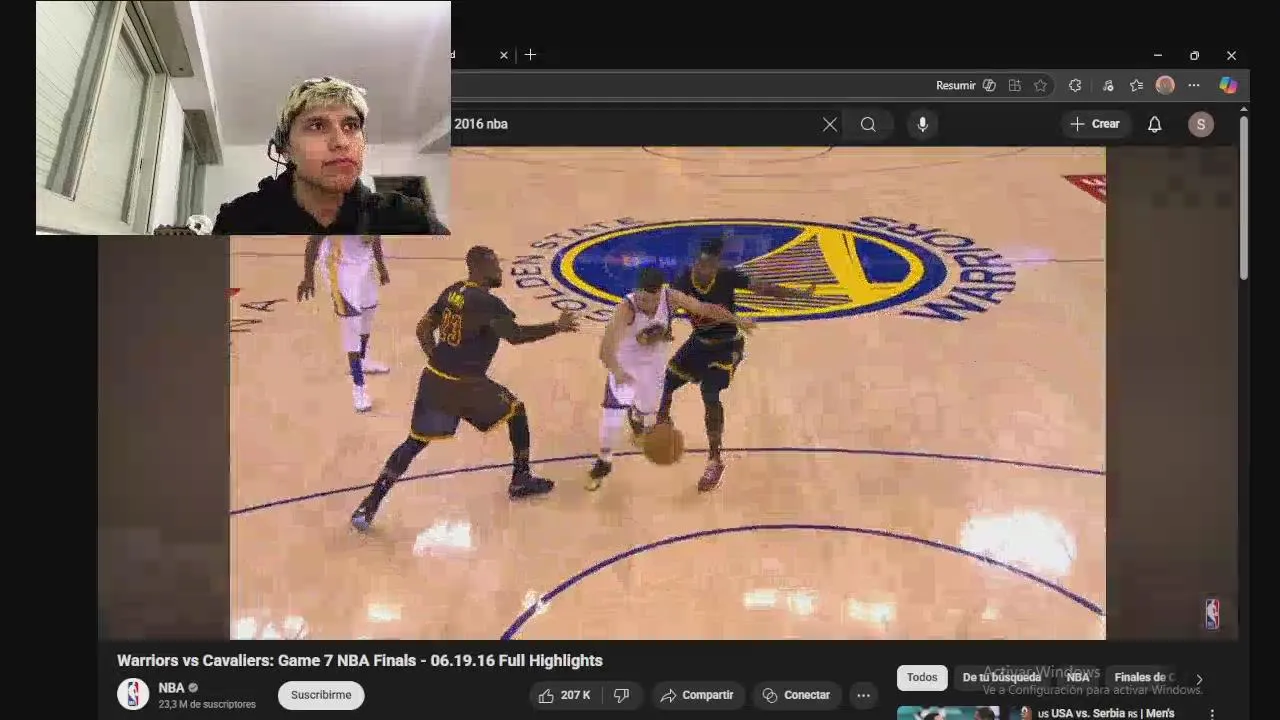Click the page vertical scrollbar thumb
Image resolution: width=1280 pixels, height=720 pixels.
[1243, 198]
